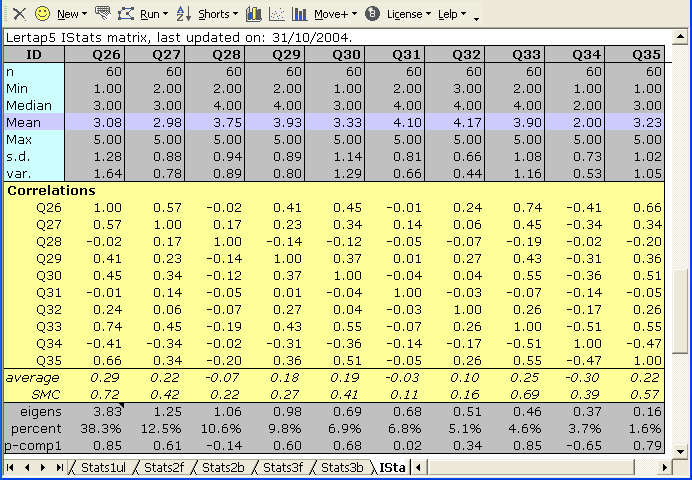Click the A-Z sort icon
The height and width of the screenshot is (480, 692).
[184, 14]
